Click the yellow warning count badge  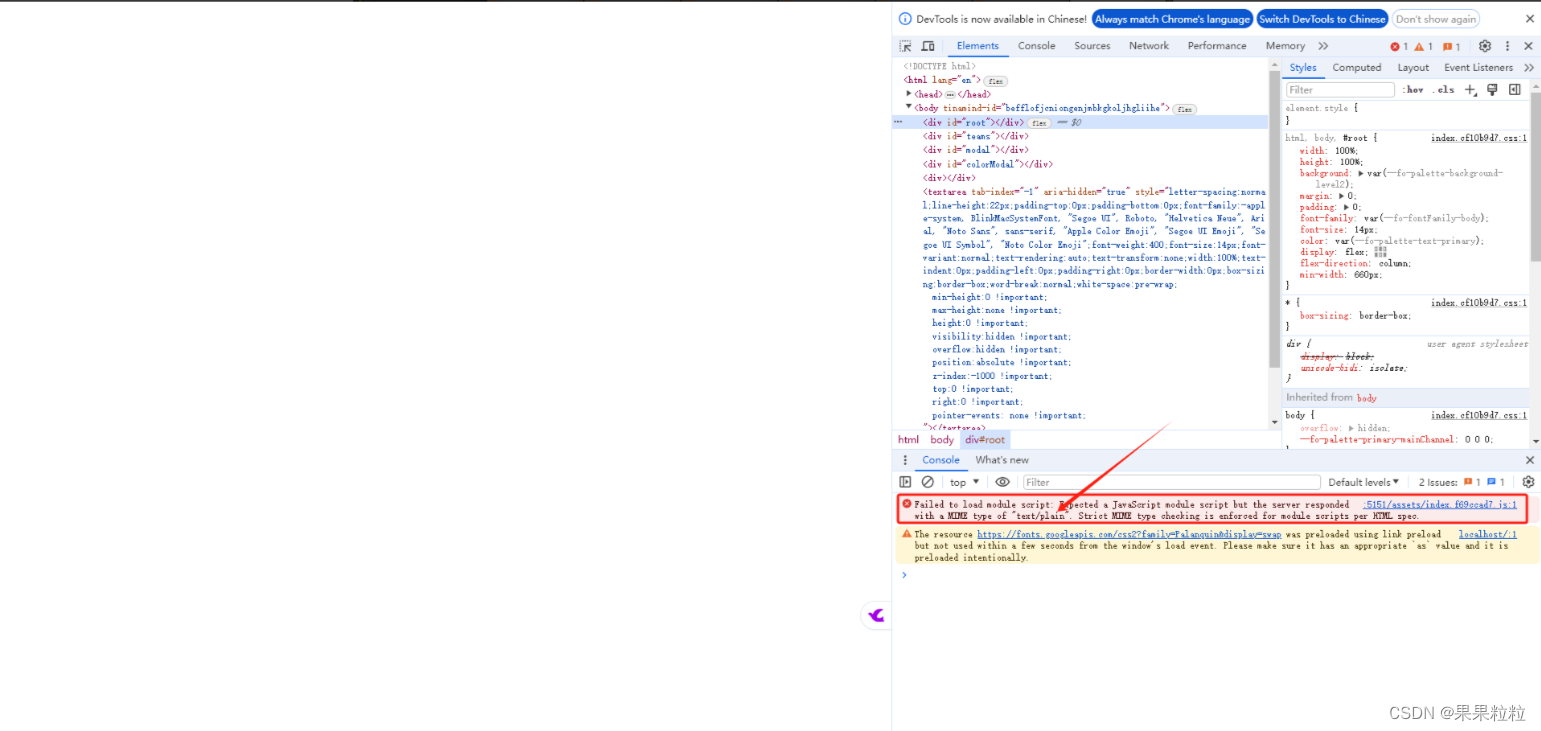coord(1424,46)
